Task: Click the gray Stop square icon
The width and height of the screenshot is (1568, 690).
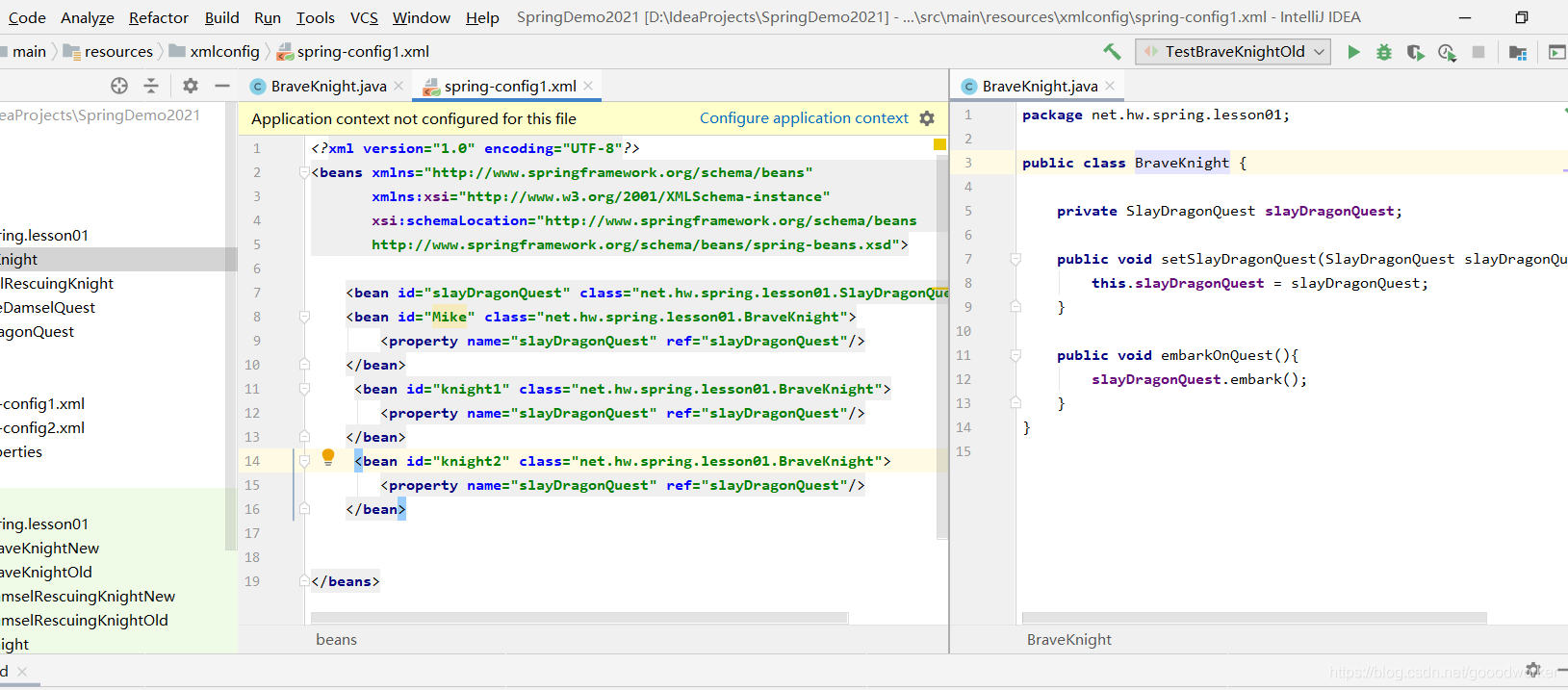Action: tap(1478, 52)
